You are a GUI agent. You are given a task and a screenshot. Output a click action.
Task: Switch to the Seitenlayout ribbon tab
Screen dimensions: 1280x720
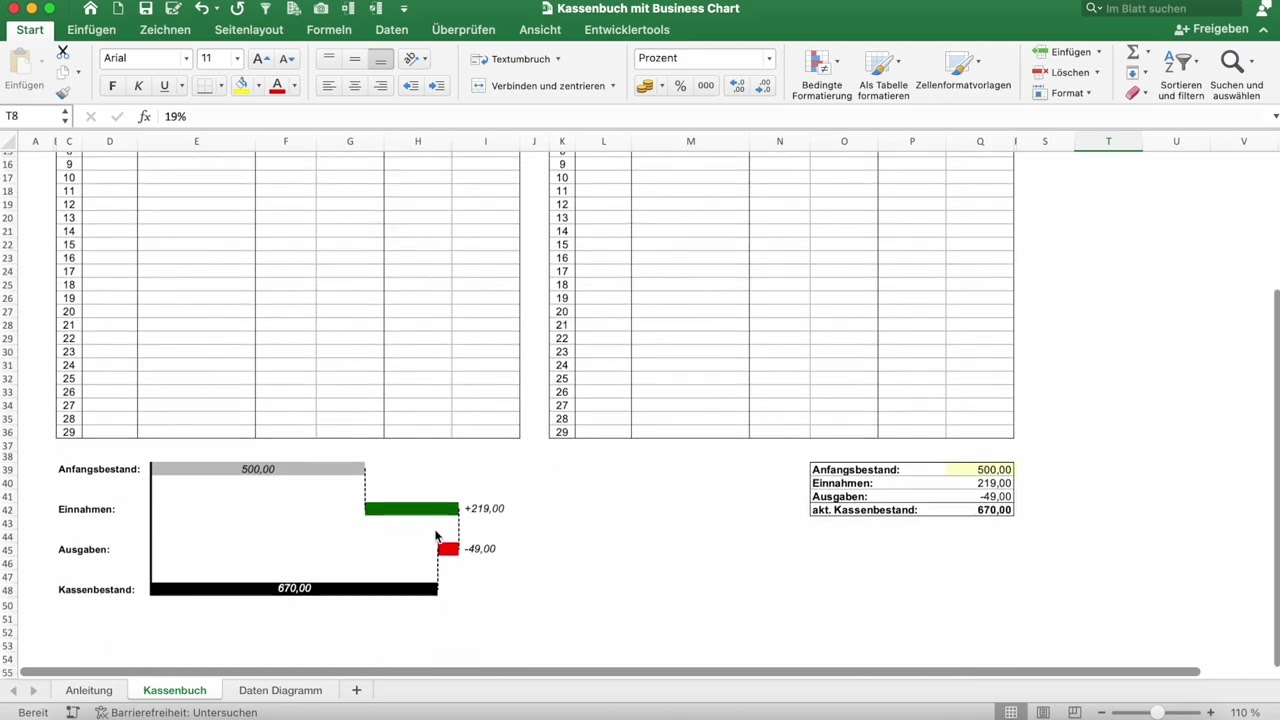[249, 30]
